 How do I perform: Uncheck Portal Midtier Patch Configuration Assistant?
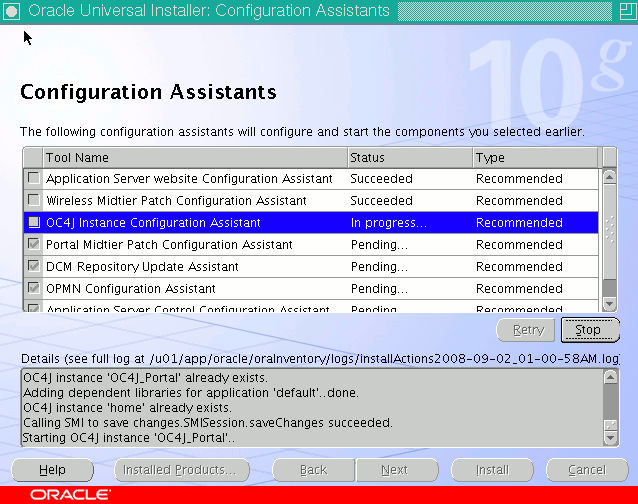tap(33, 244)
